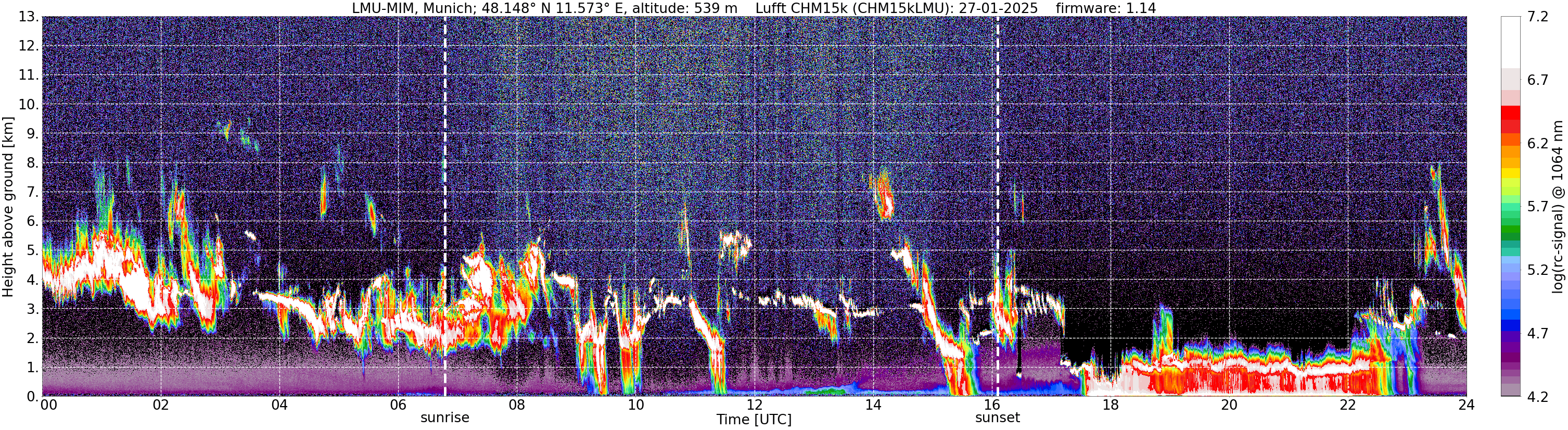Screen dimensions: 1568x430
Task: Click the '6.' height axis tick label
Action: [x=32, y=222]
